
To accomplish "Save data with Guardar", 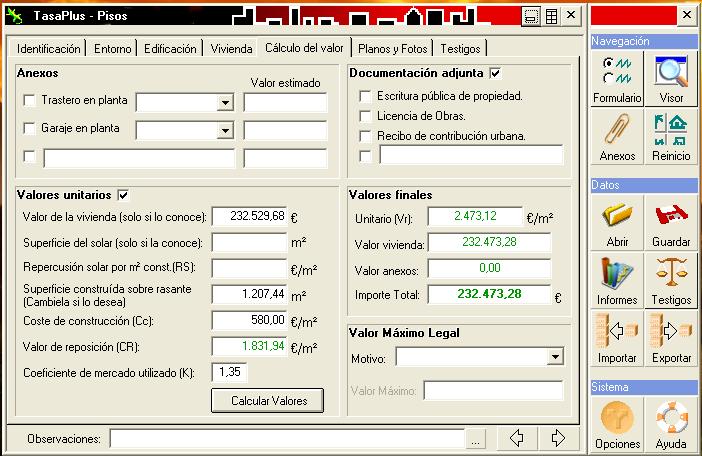I will 671,222.
